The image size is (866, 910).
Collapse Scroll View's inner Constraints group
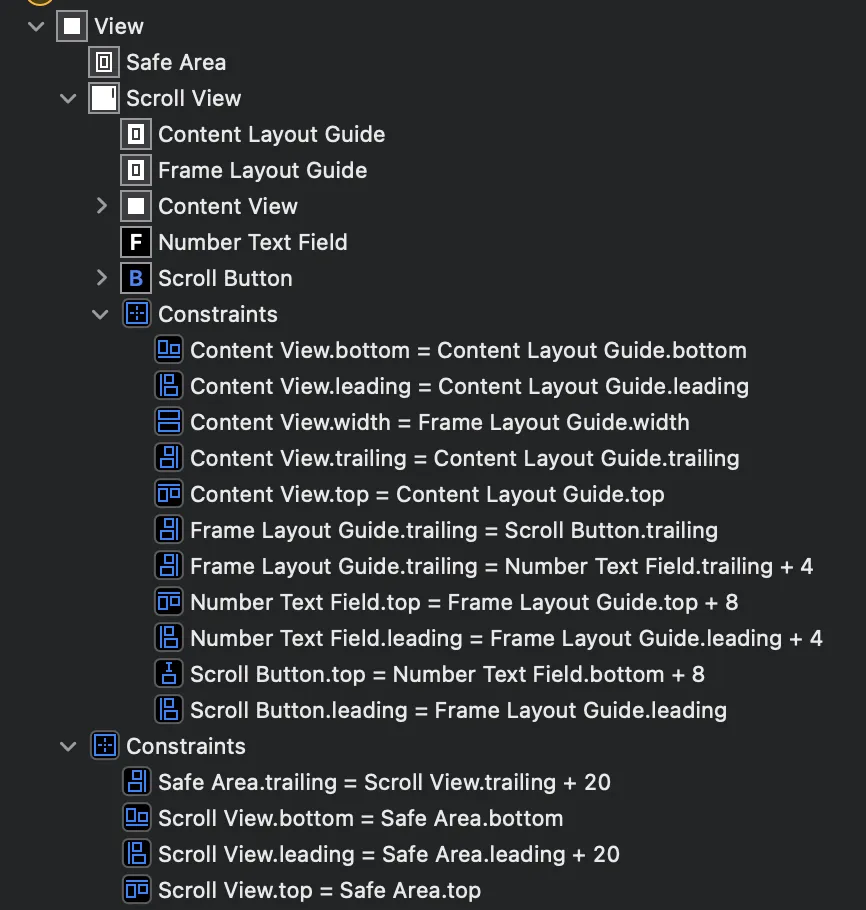[x=100, y=314]
